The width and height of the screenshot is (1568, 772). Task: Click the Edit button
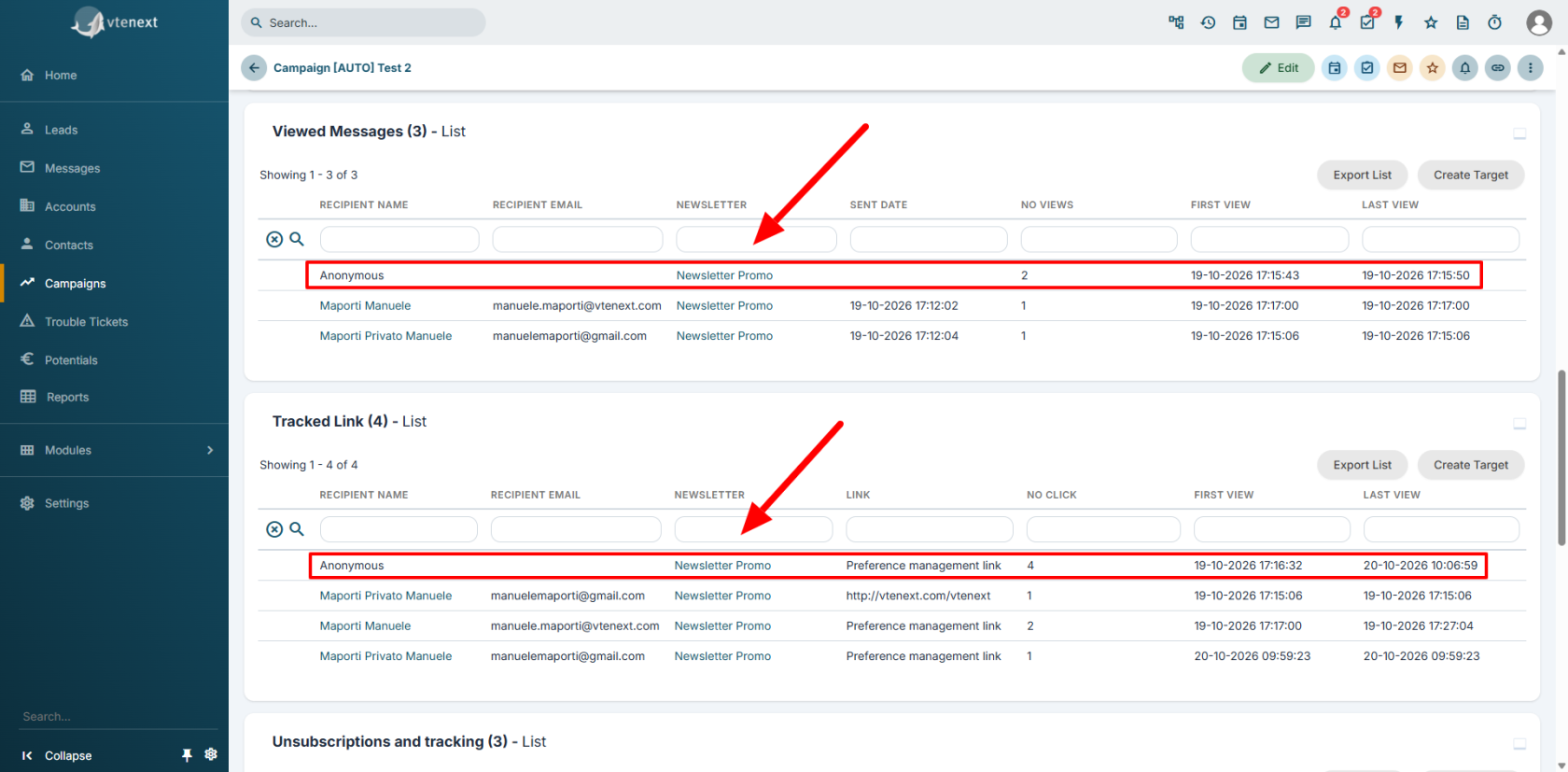(1278, 67)
